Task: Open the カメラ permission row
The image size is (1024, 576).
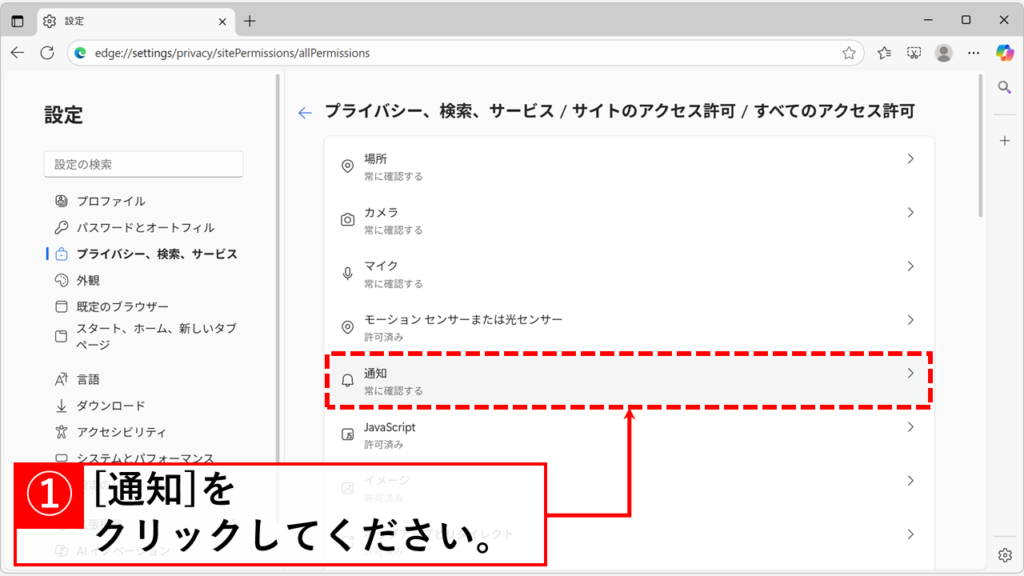Action: pyautogui.click(x=629, y=220)
